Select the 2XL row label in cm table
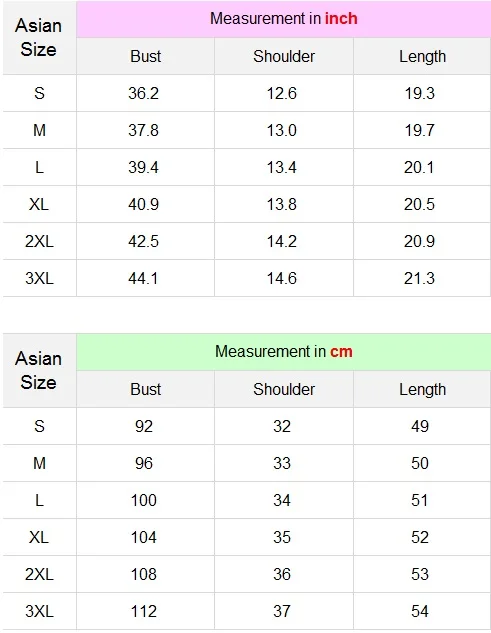The height and width of the screenshot is (633, 491). [x=39, y=574]
